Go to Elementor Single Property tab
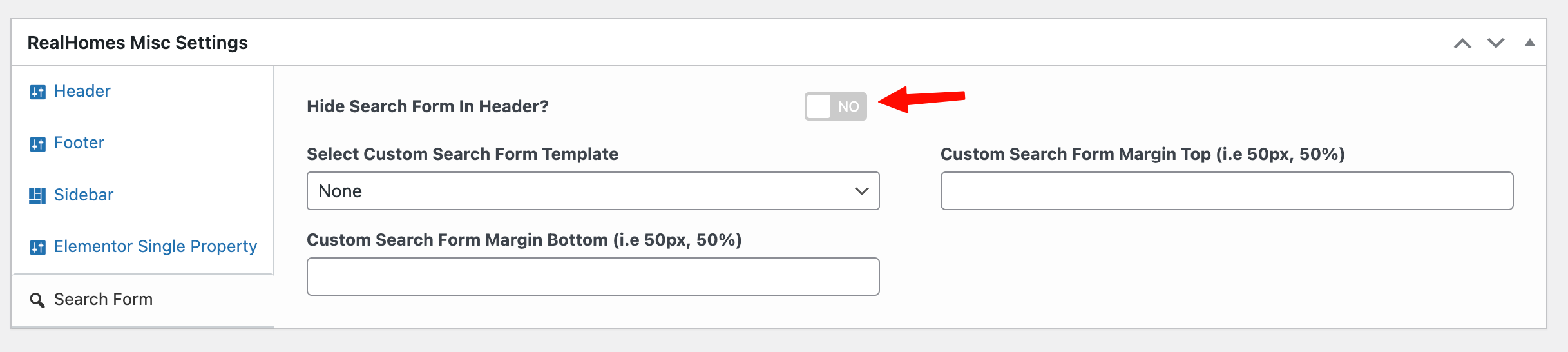Image resolution: width=1568 pixels, height=352 pixels. [x=155, y=246]
